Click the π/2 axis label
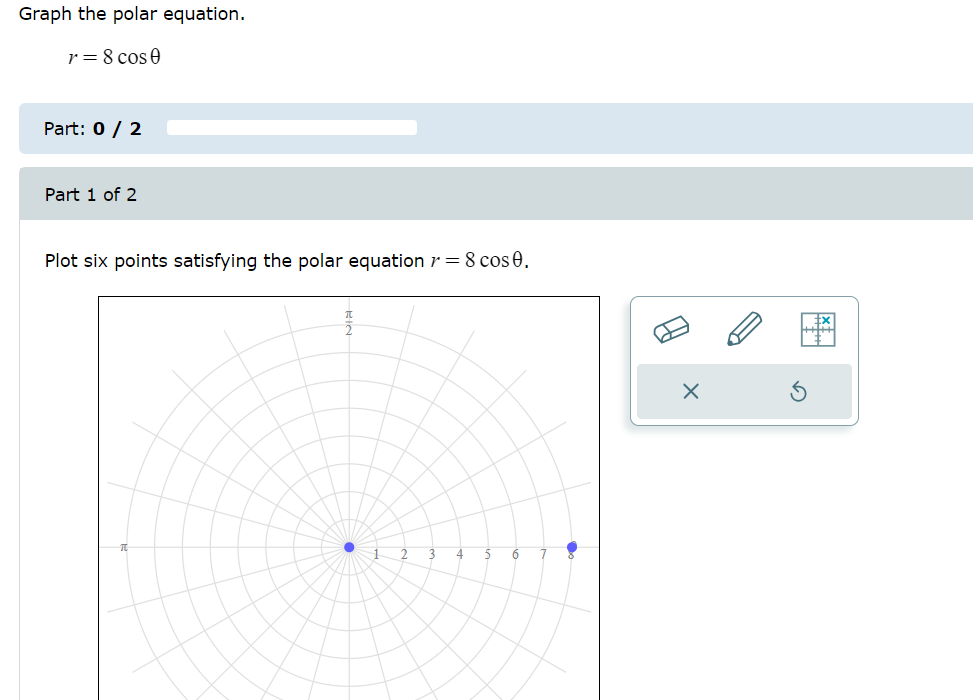The image size is (973, 700). 348,321
